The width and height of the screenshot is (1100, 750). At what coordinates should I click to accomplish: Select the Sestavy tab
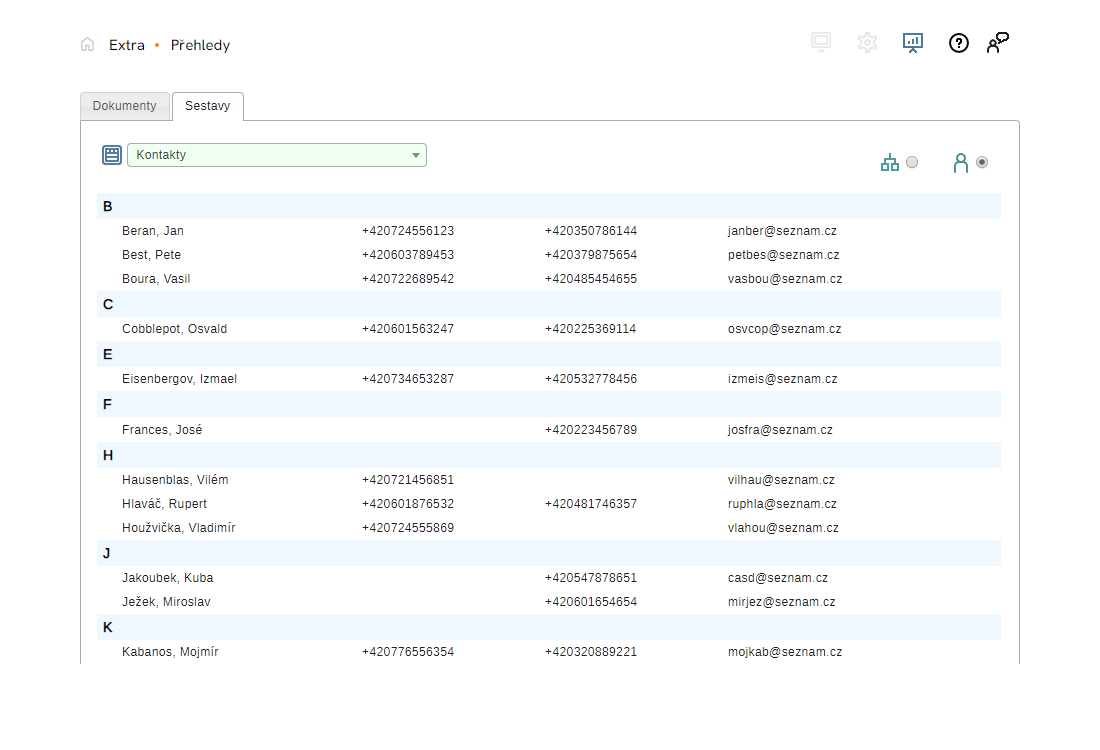(x=208, y=106)
